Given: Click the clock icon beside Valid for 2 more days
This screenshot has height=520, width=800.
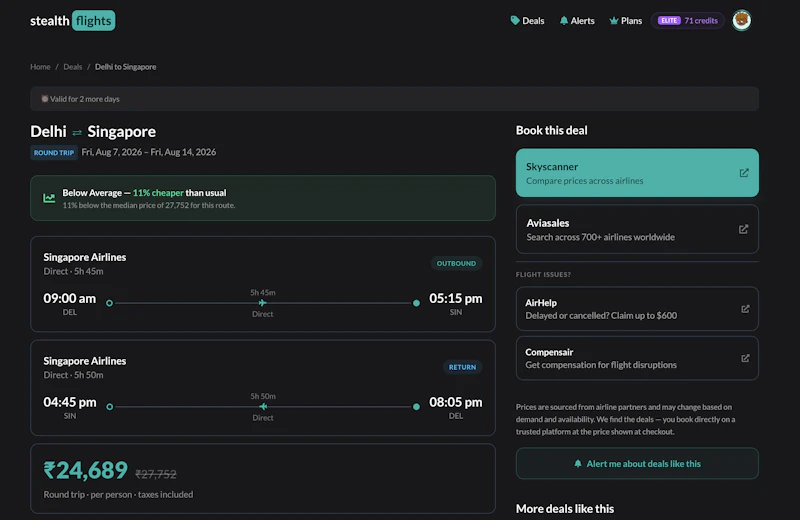Looking at the screenshot, I should pyautogui.click(x=45, y=99).
